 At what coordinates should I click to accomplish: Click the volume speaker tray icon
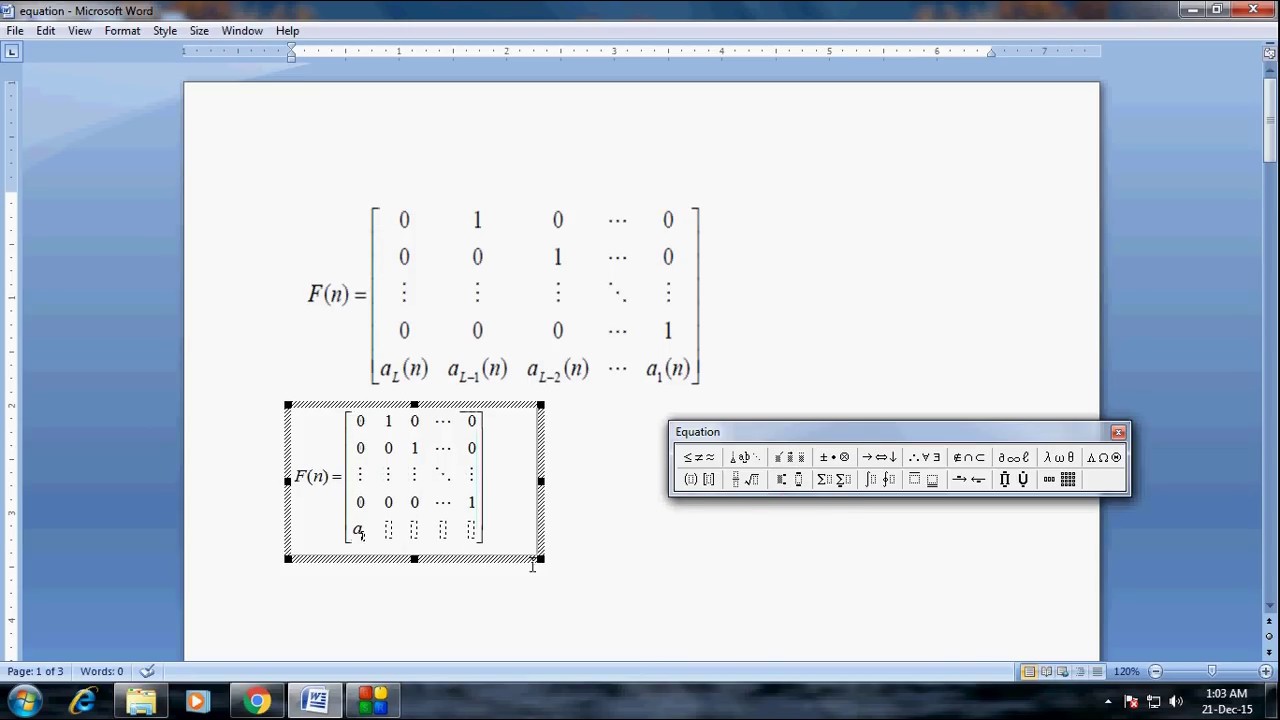click(x=1176, y=702)
